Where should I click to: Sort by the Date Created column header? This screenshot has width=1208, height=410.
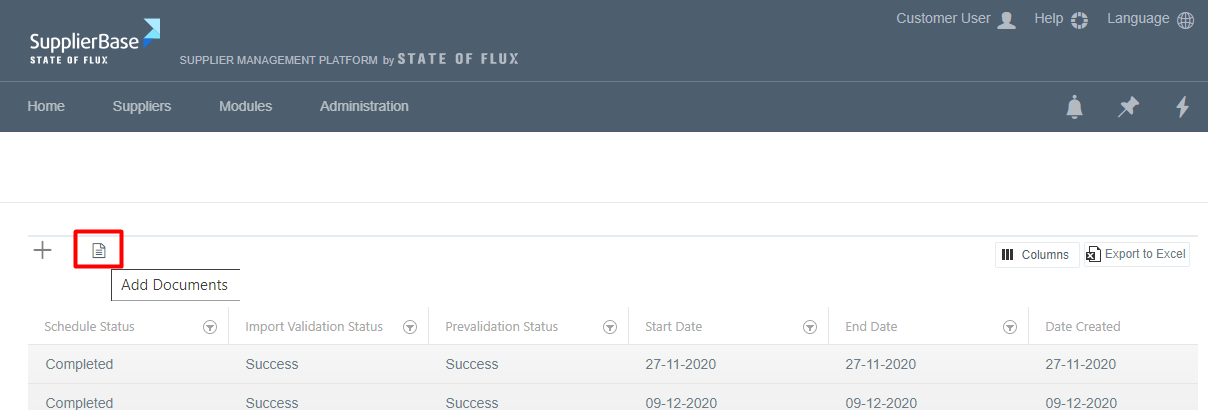click(1082, 327)
